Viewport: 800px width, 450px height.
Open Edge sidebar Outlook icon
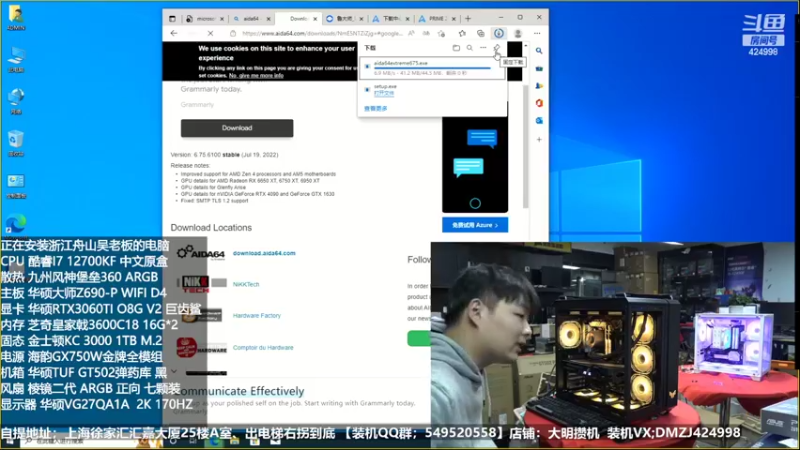[539, 120]
